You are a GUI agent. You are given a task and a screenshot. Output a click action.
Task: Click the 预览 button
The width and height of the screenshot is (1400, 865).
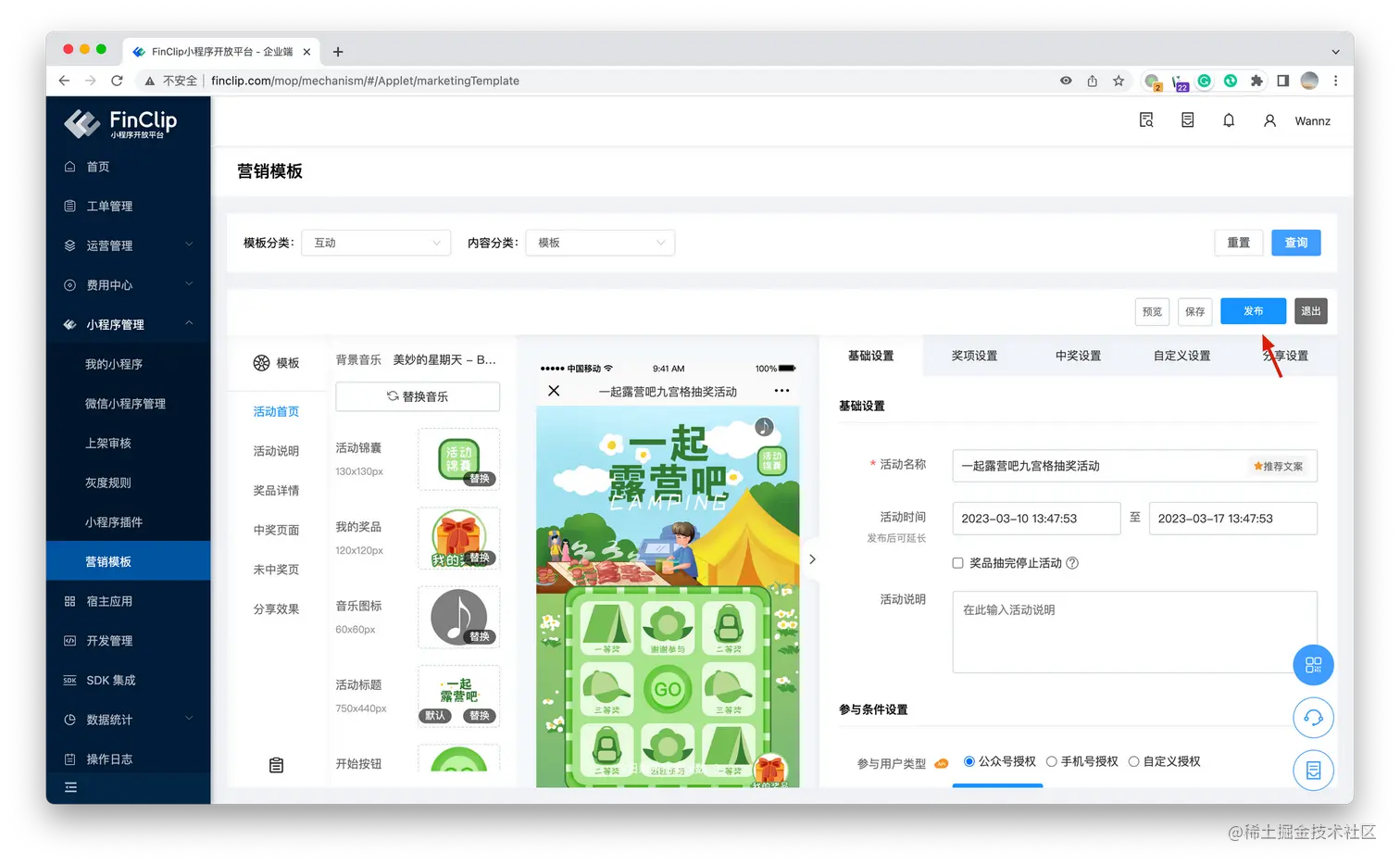click(1152, 311)
